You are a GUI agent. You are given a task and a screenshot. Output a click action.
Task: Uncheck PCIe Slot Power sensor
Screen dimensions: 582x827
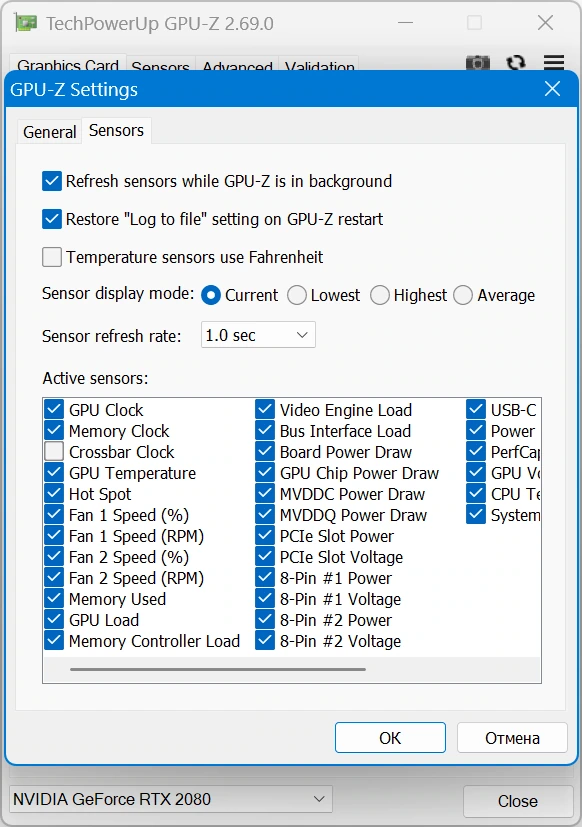click(265, 536)
